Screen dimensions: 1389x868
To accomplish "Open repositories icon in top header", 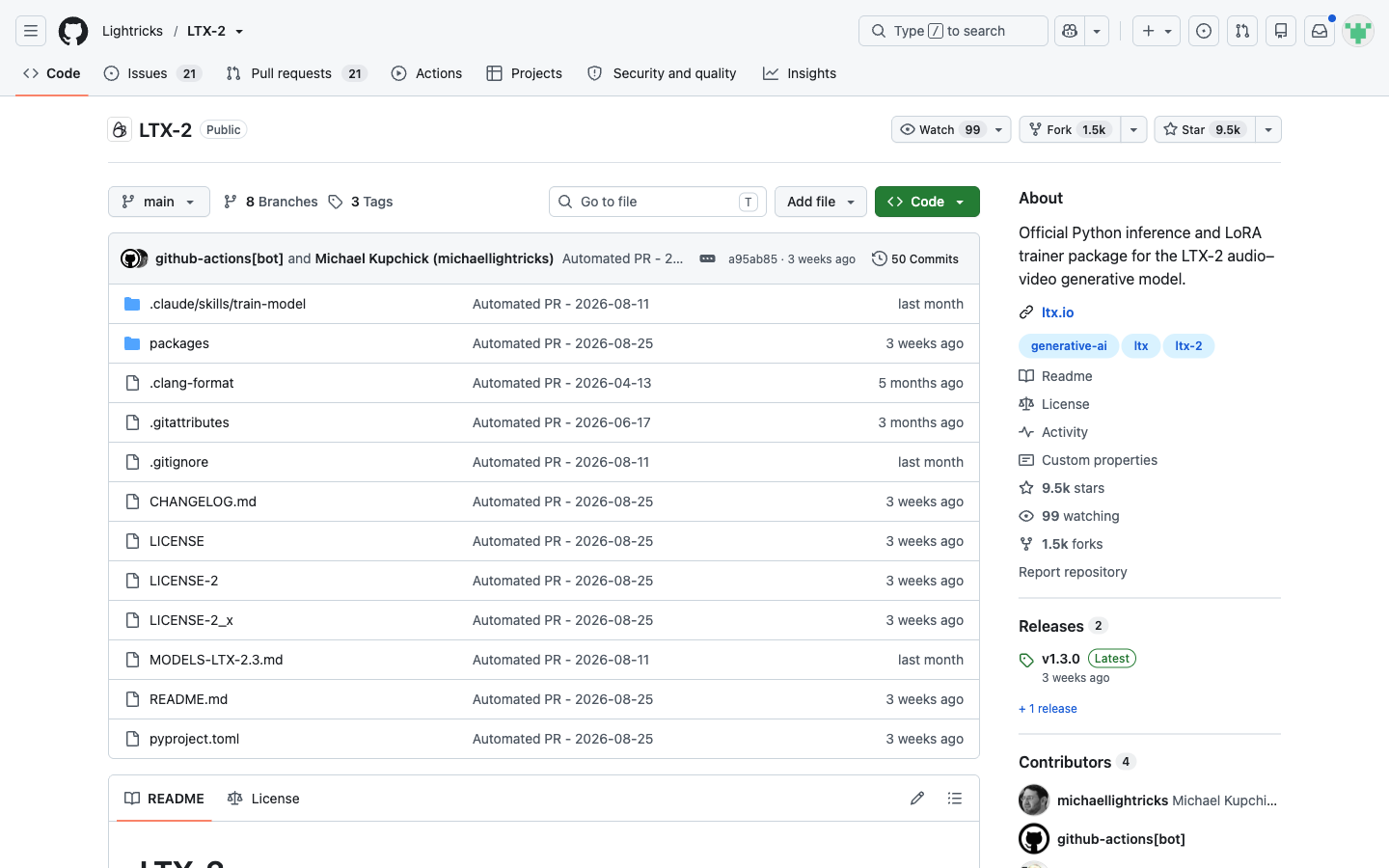I will tap(1281, 31).
